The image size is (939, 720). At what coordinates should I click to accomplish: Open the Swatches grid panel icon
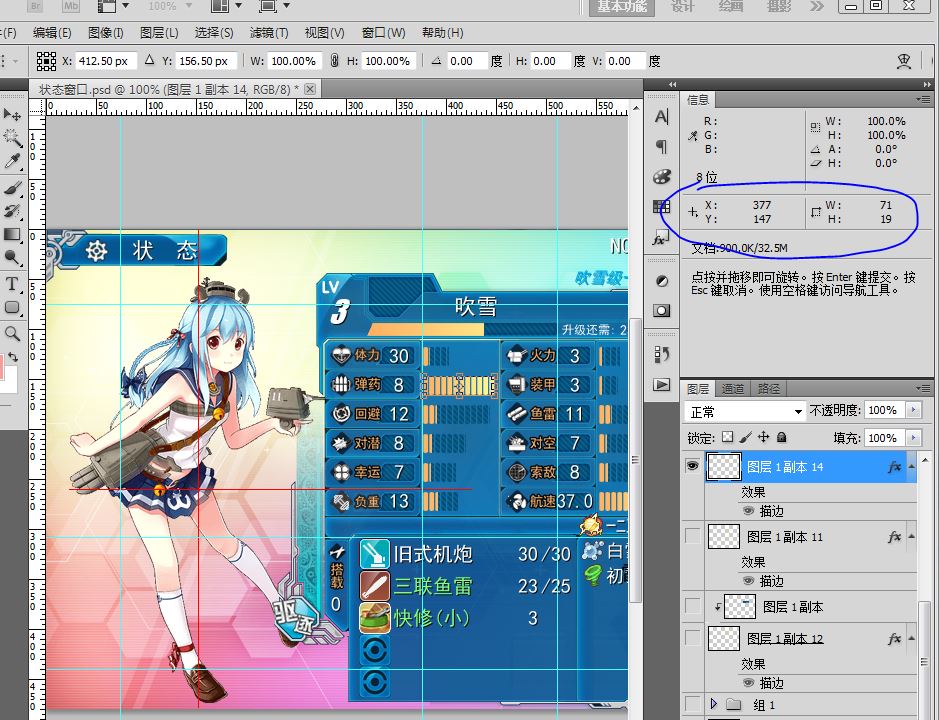tap(661, 207)
